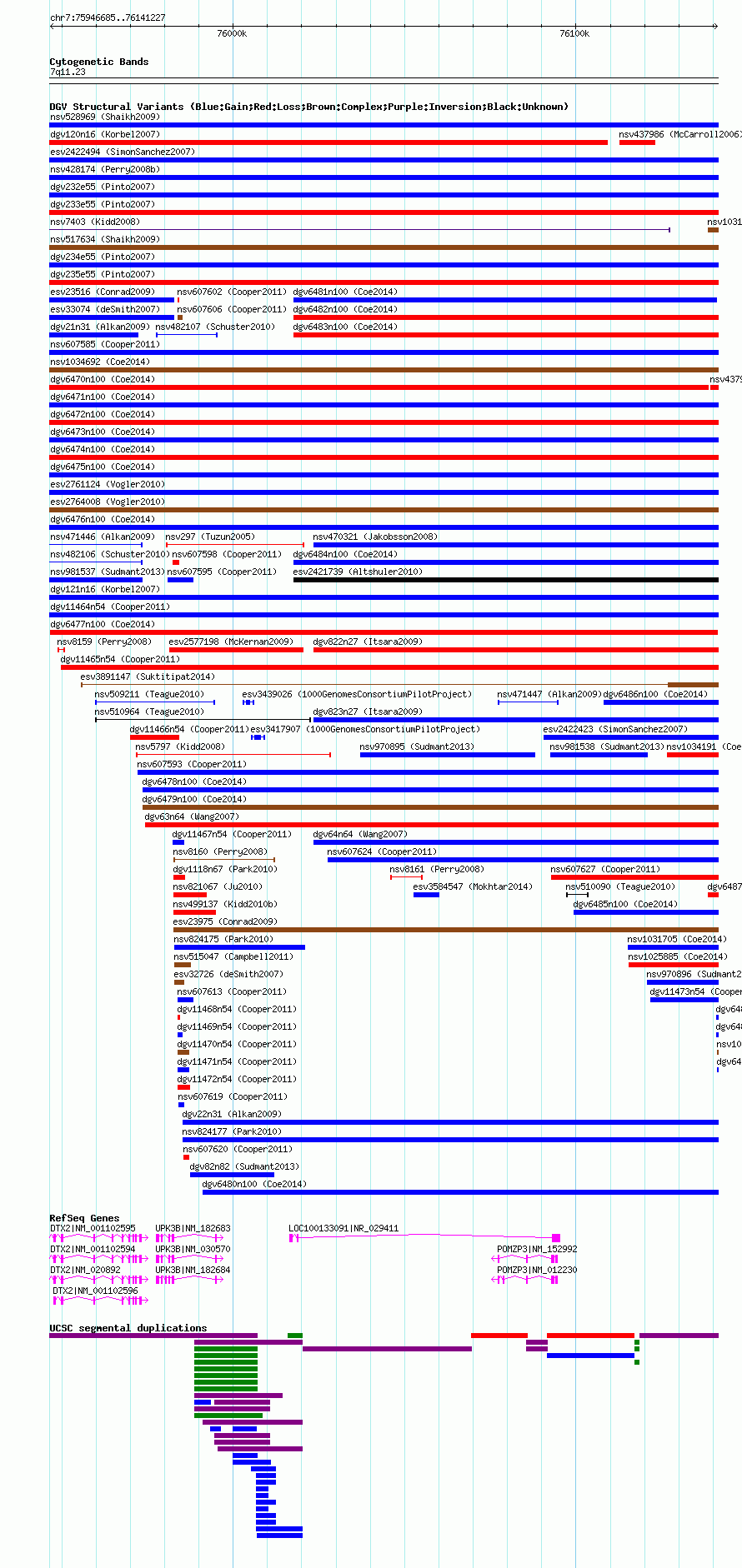Click DTX2|NM_001102595 gene label

[93, 1228]
